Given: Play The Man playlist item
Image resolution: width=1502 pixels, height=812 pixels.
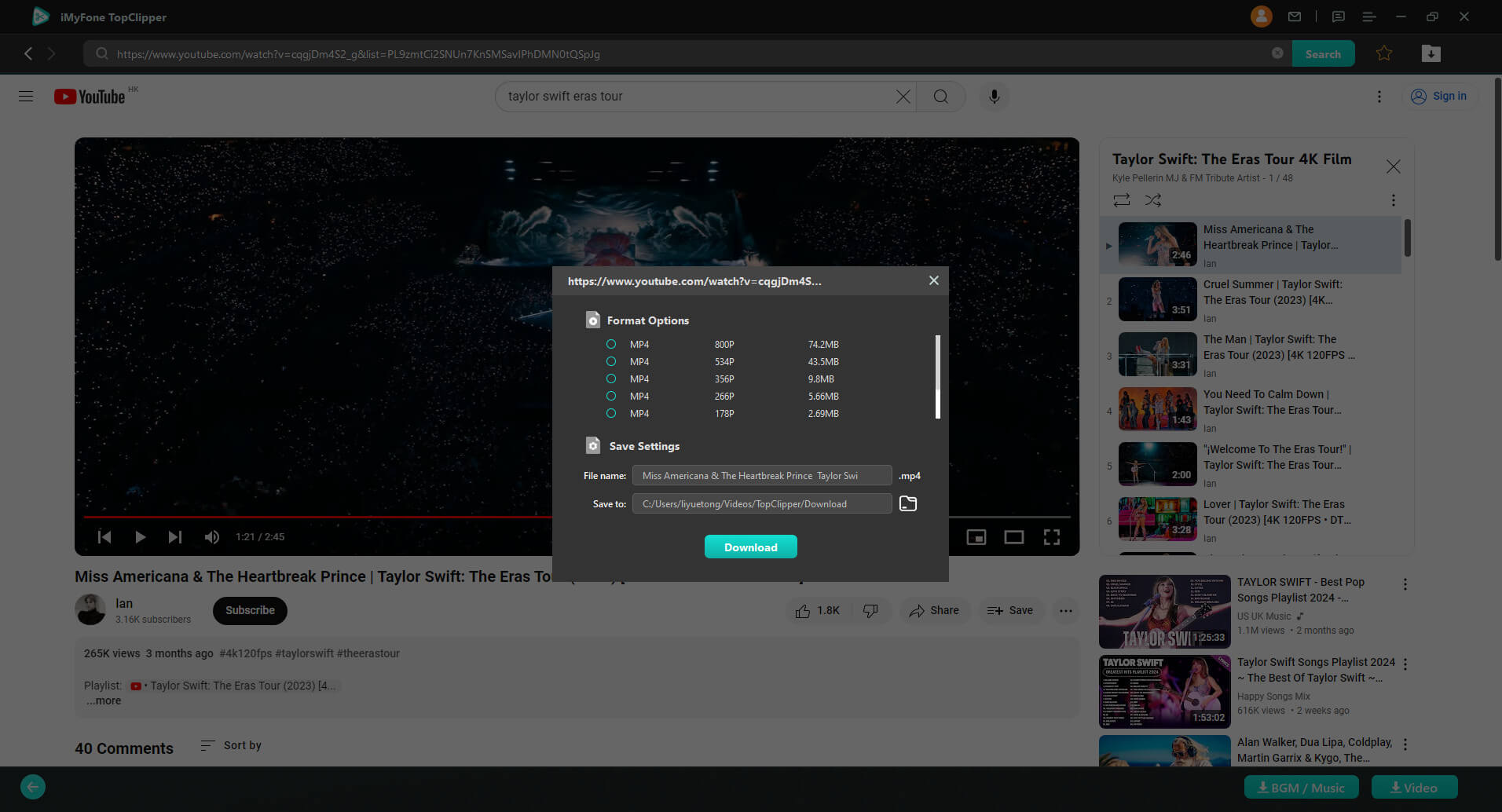Looking at the screenshot, I should 1251,356.
